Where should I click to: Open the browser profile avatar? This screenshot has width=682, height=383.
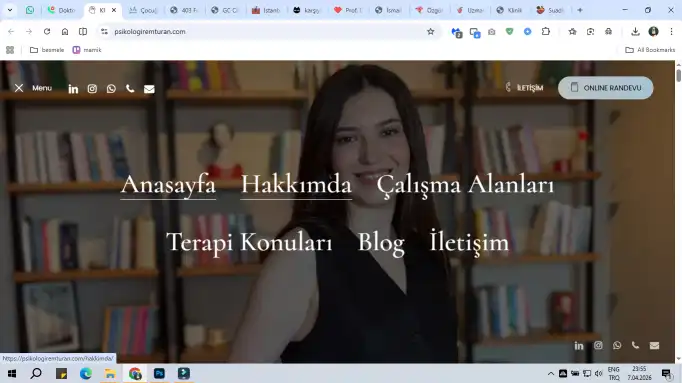click(653, 31)
